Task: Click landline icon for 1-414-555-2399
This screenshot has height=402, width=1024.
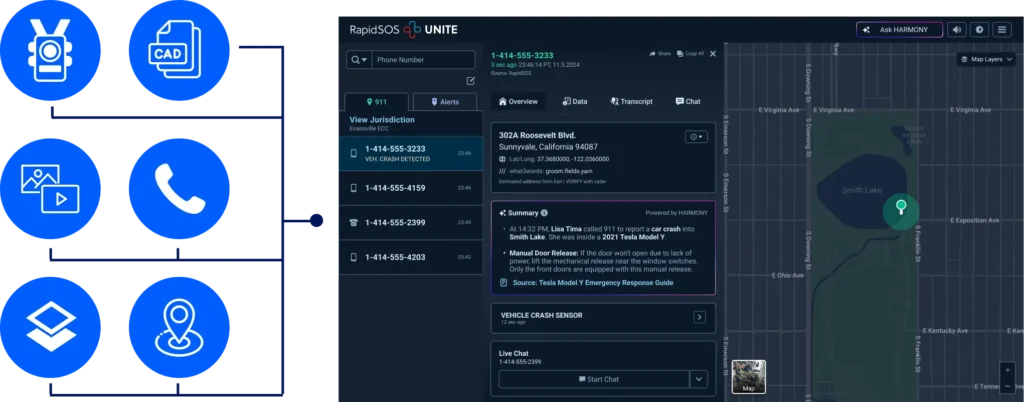Action: 353,223
